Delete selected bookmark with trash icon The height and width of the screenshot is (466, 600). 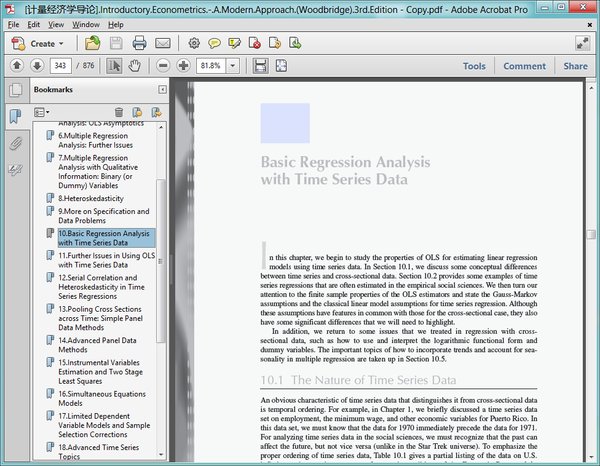(x=119, y=112)
